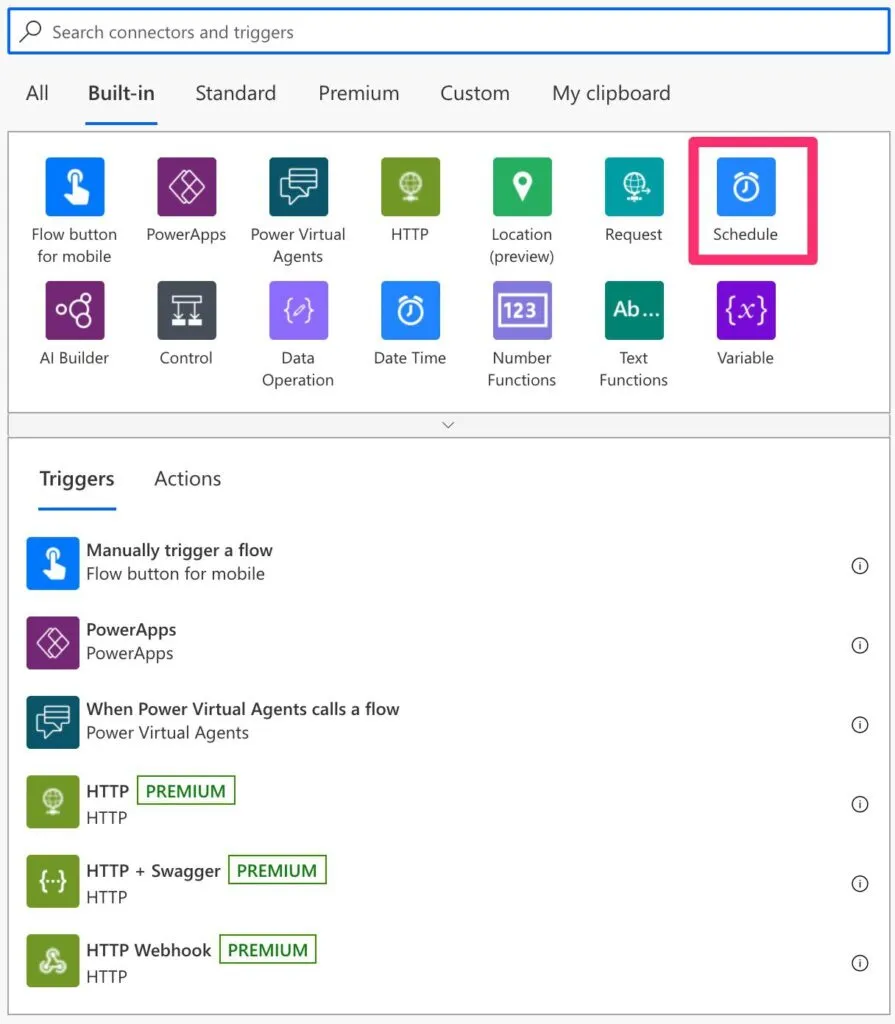895x1024 pixels.
Task: Choose the Variable connector icon
Action: pos(745,311)
